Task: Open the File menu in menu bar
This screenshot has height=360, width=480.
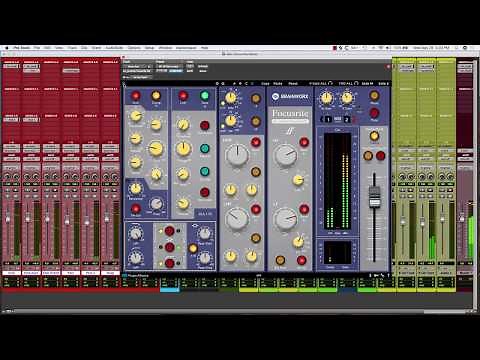Action: [x=37, y=48]
